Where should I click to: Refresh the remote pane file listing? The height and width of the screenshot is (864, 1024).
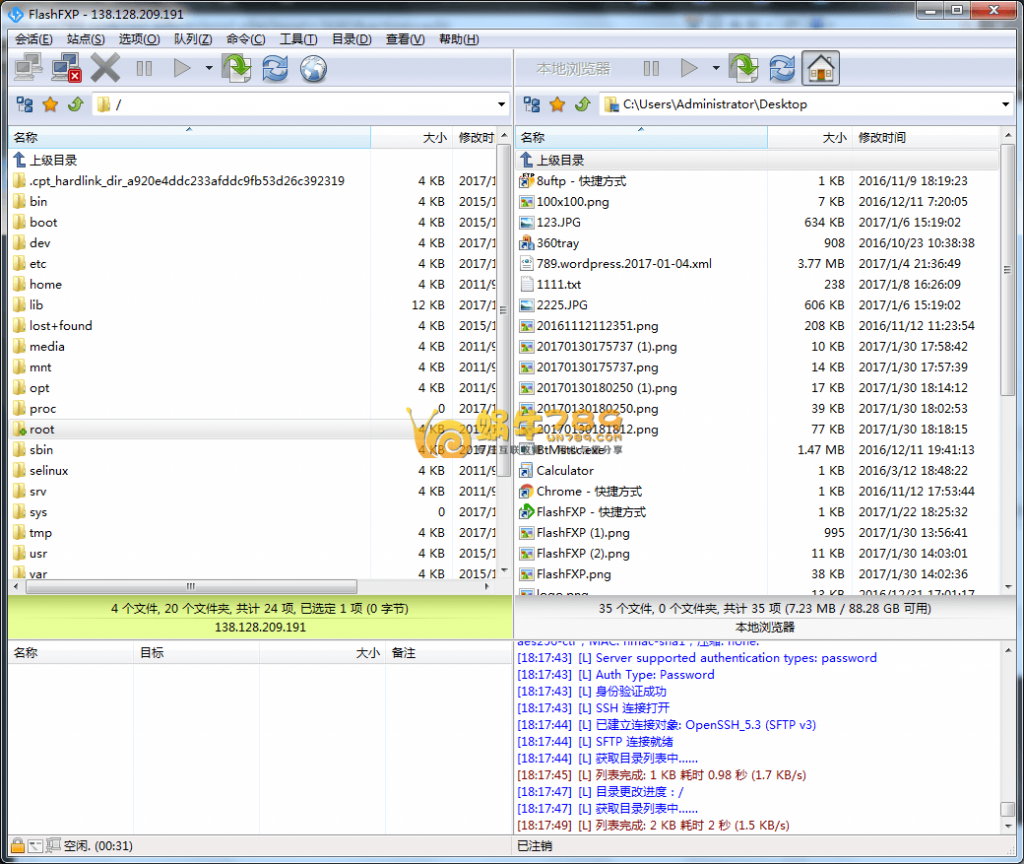pos(274,68)
